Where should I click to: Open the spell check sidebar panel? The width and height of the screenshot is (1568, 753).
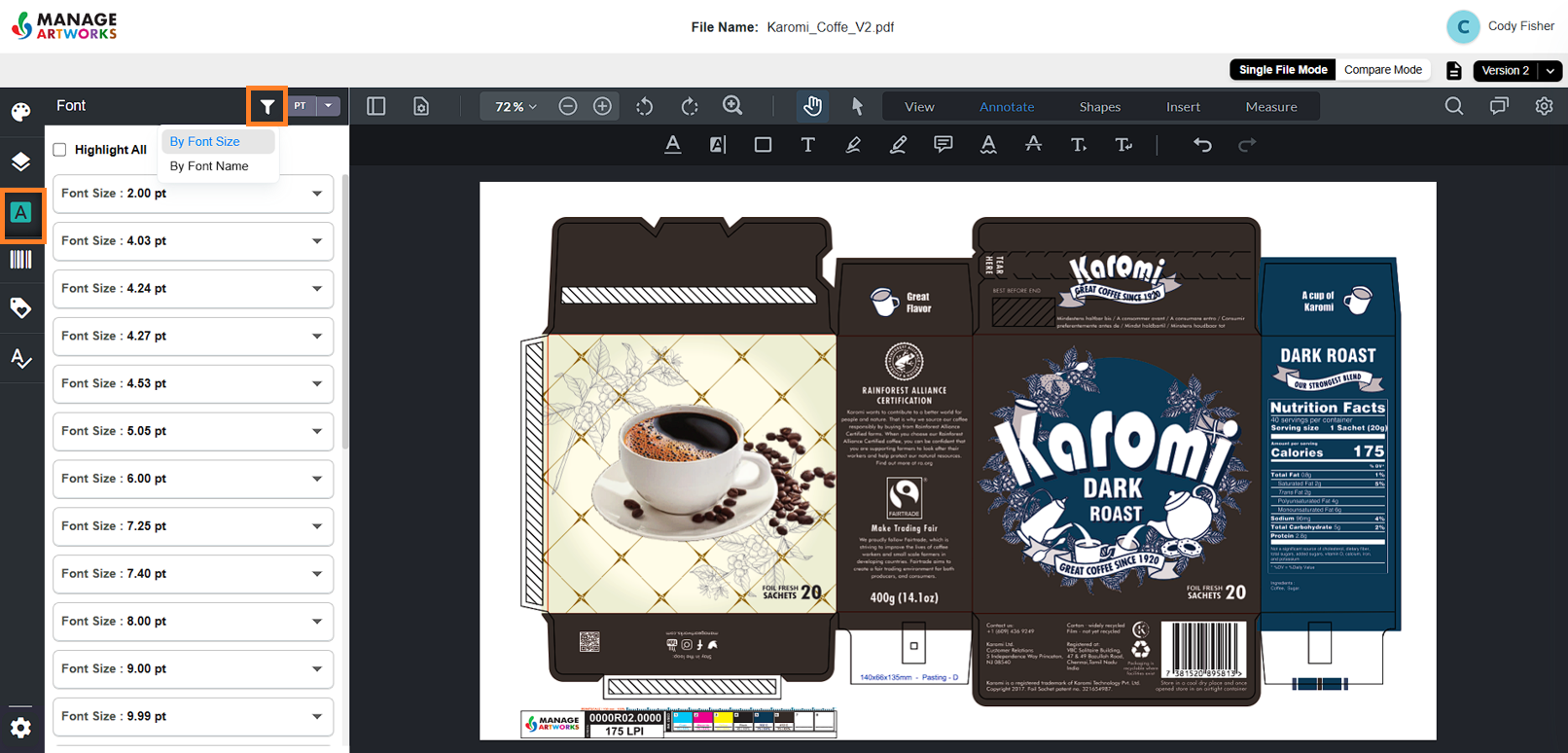(20, 358)
